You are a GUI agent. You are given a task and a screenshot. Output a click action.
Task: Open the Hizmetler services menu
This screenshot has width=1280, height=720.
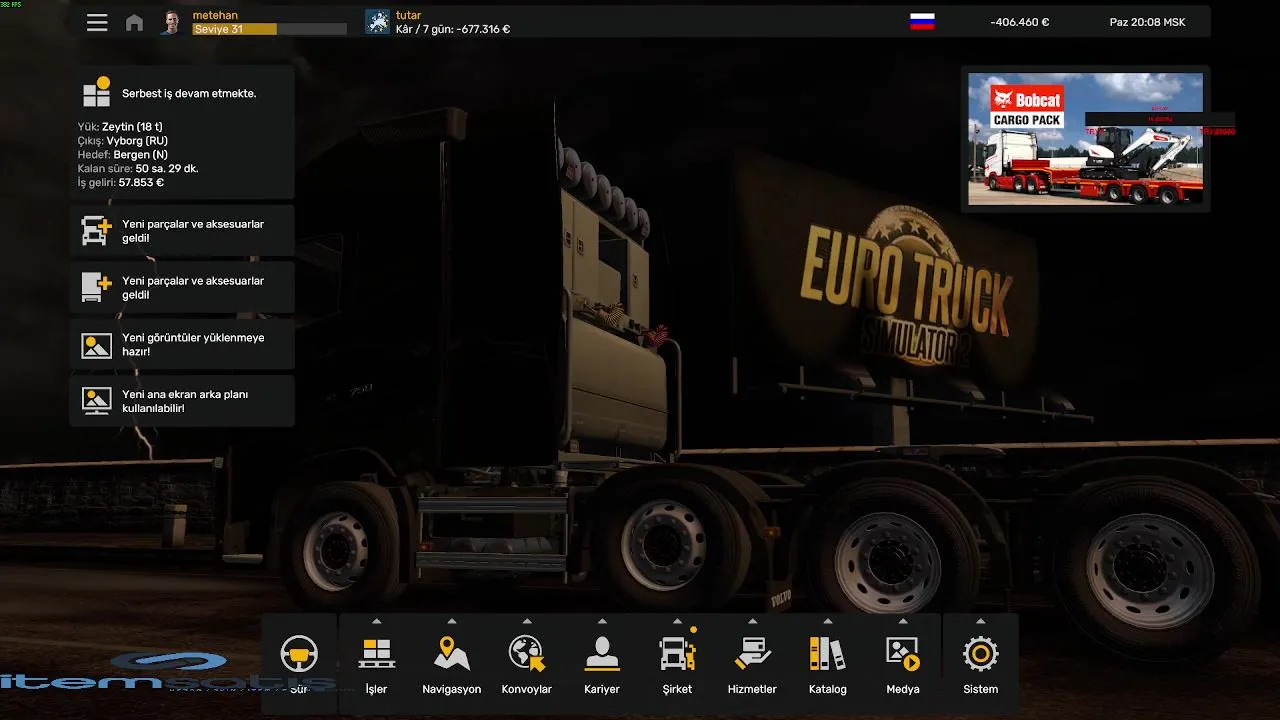752,664
